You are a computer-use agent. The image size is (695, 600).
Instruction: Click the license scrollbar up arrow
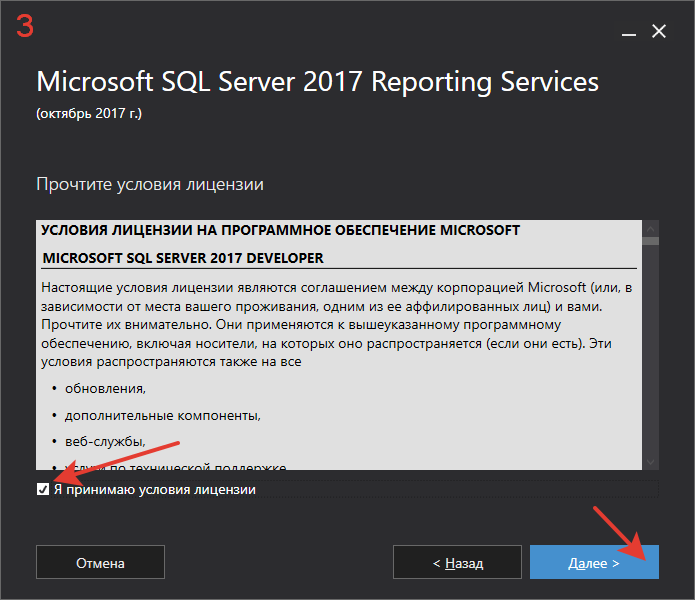point(650,229)
